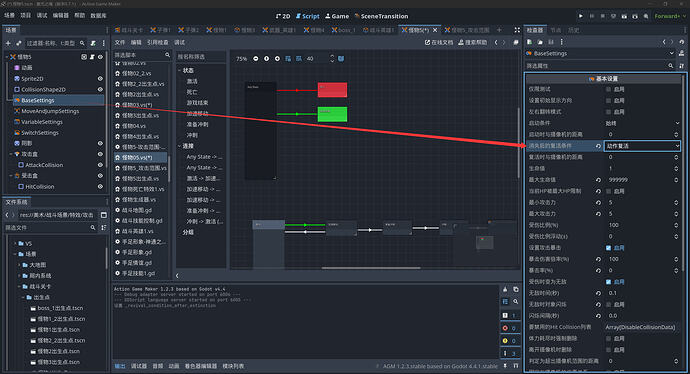Toggle visibility of Sprite2D node

click(100, 79)
